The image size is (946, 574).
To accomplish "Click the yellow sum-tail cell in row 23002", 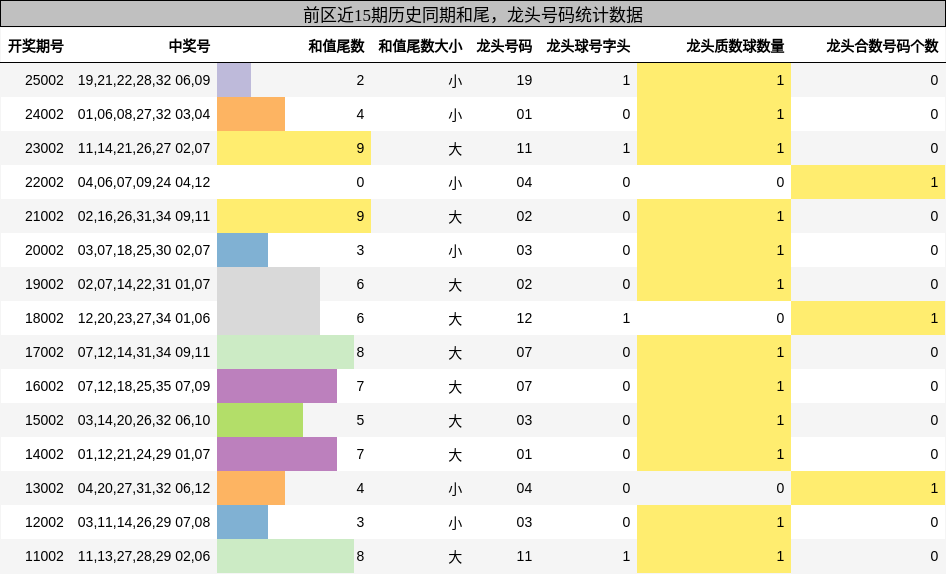I will coord(294,148).
